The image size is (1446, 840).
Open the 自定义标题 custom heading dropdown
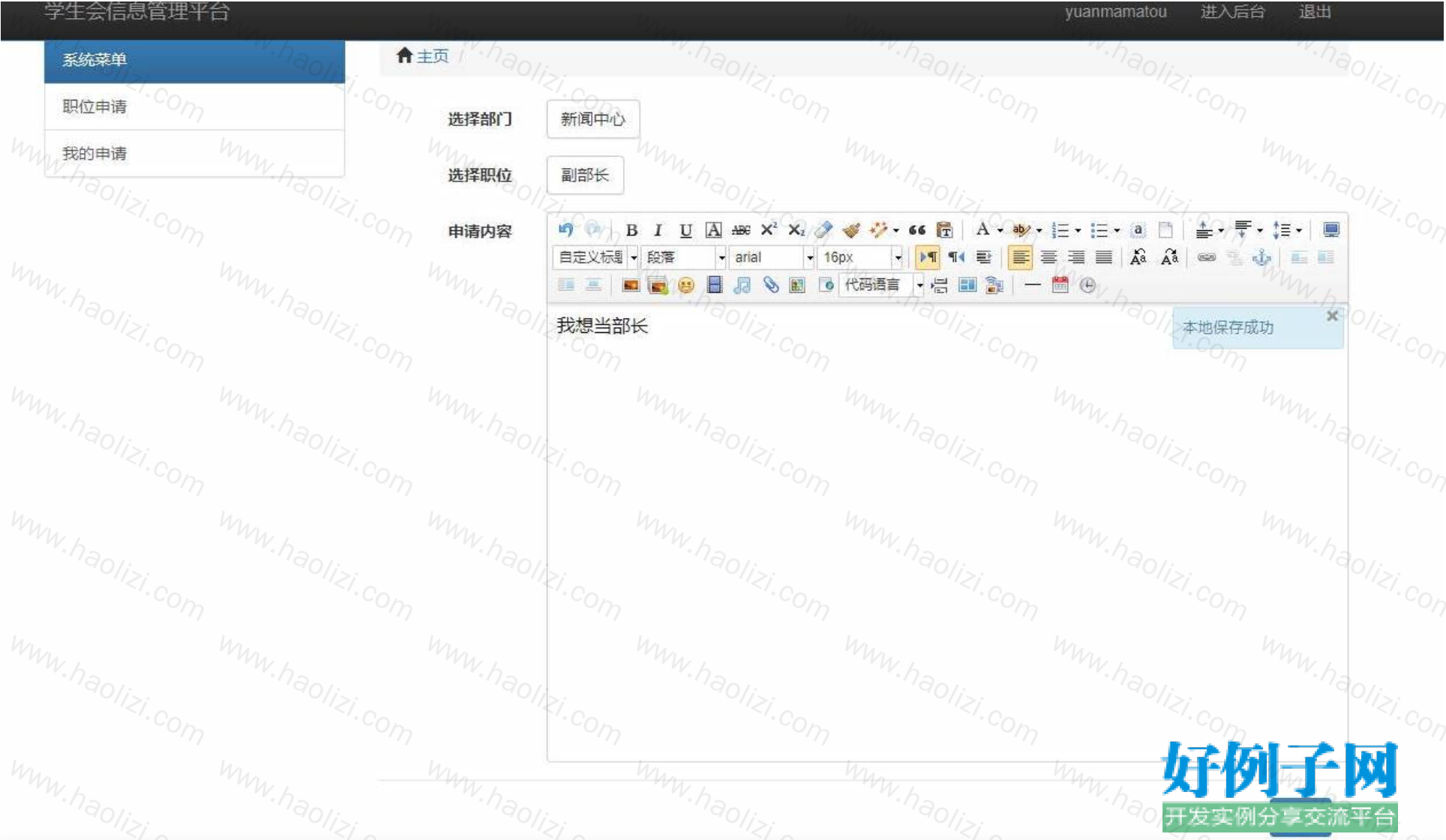(x=596, y=257)
